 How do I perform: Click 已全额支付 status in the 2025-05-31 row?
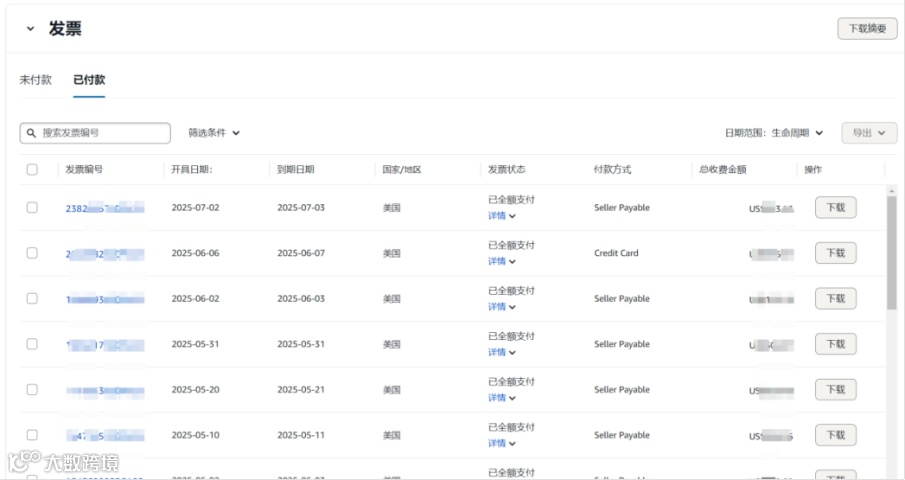(511, 336)
